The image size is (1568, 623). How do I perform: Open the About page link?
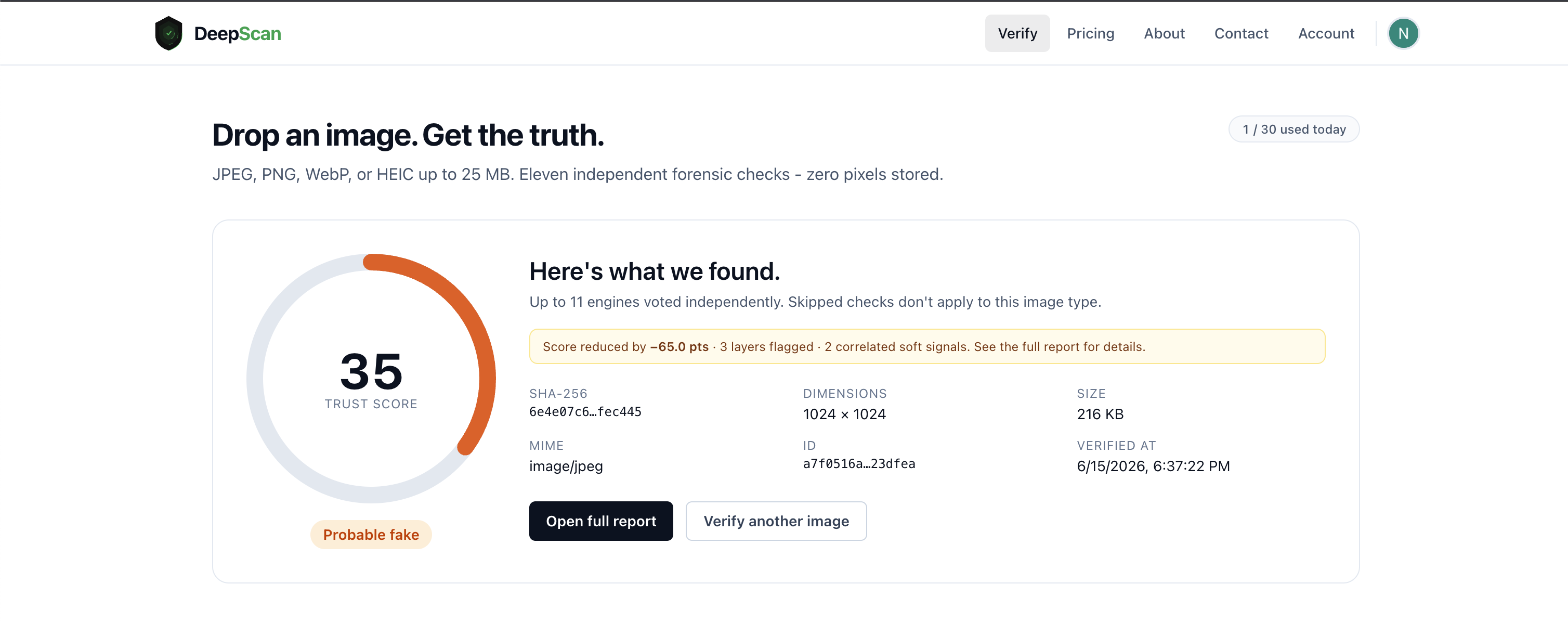(x=1164, y=33)
